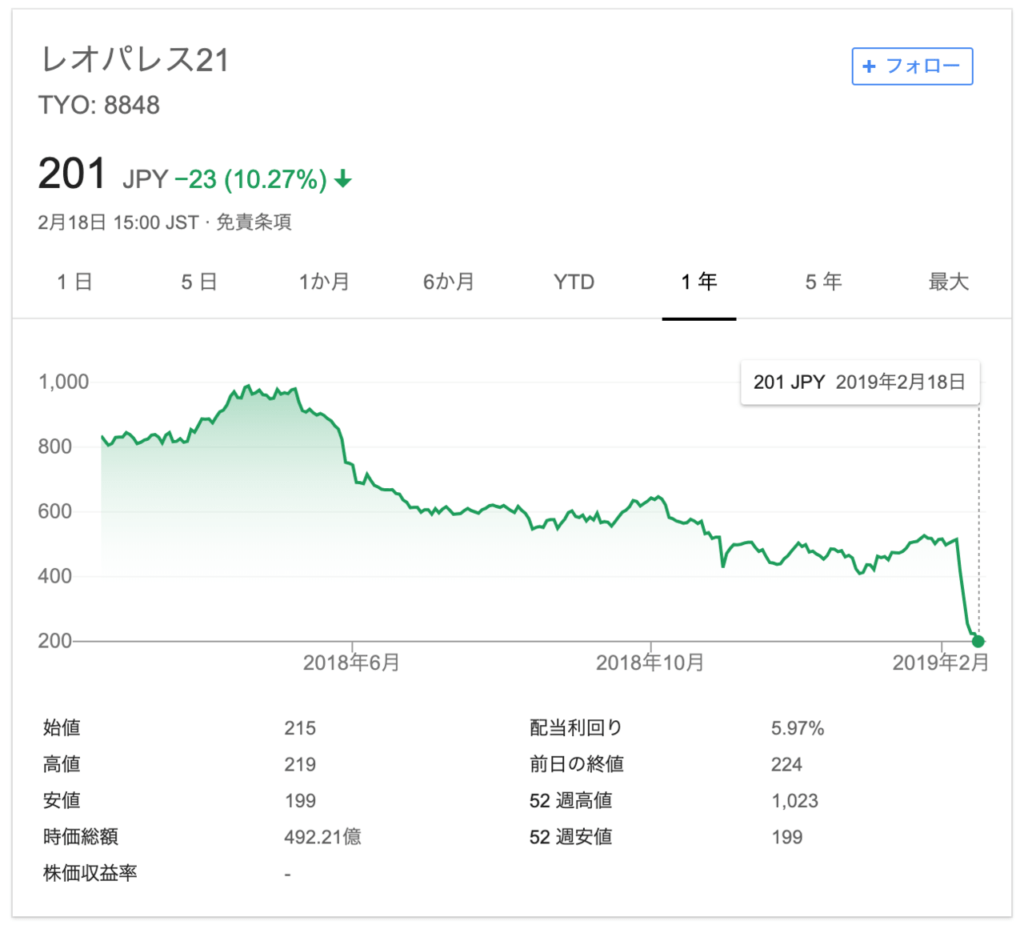Click the 2018年6月 axis label
The height and width of the screenshot is (929, 1024).
coord(351,663)
